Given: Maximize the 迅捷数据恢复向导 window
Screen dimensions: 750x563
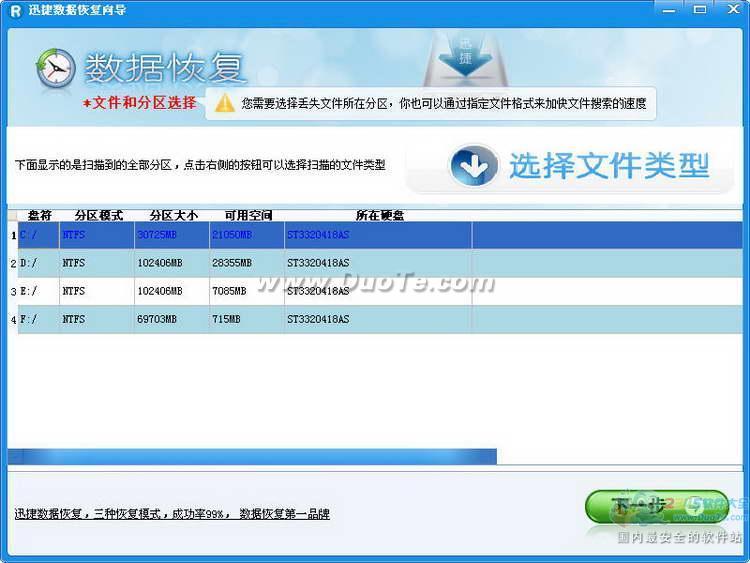Looking at the screenshot, I should point(700,10).
